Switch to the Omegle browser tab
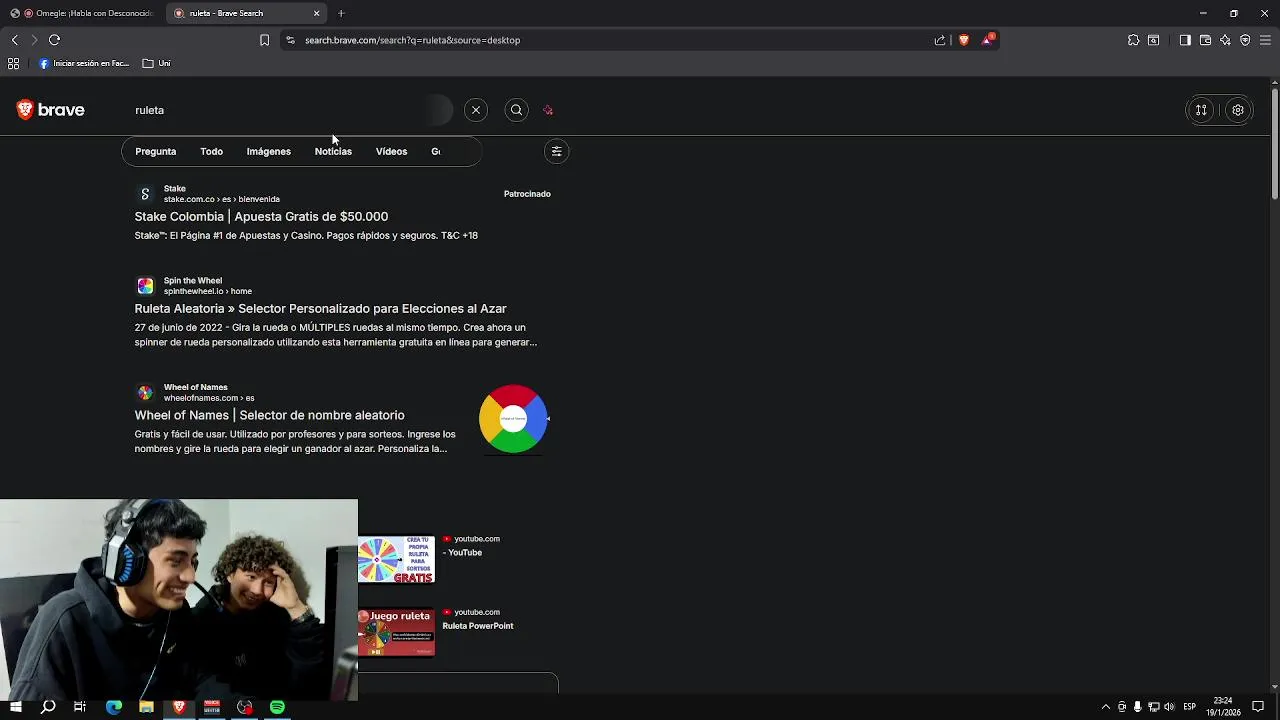The image size is (1280, 720). coord(82,13)
